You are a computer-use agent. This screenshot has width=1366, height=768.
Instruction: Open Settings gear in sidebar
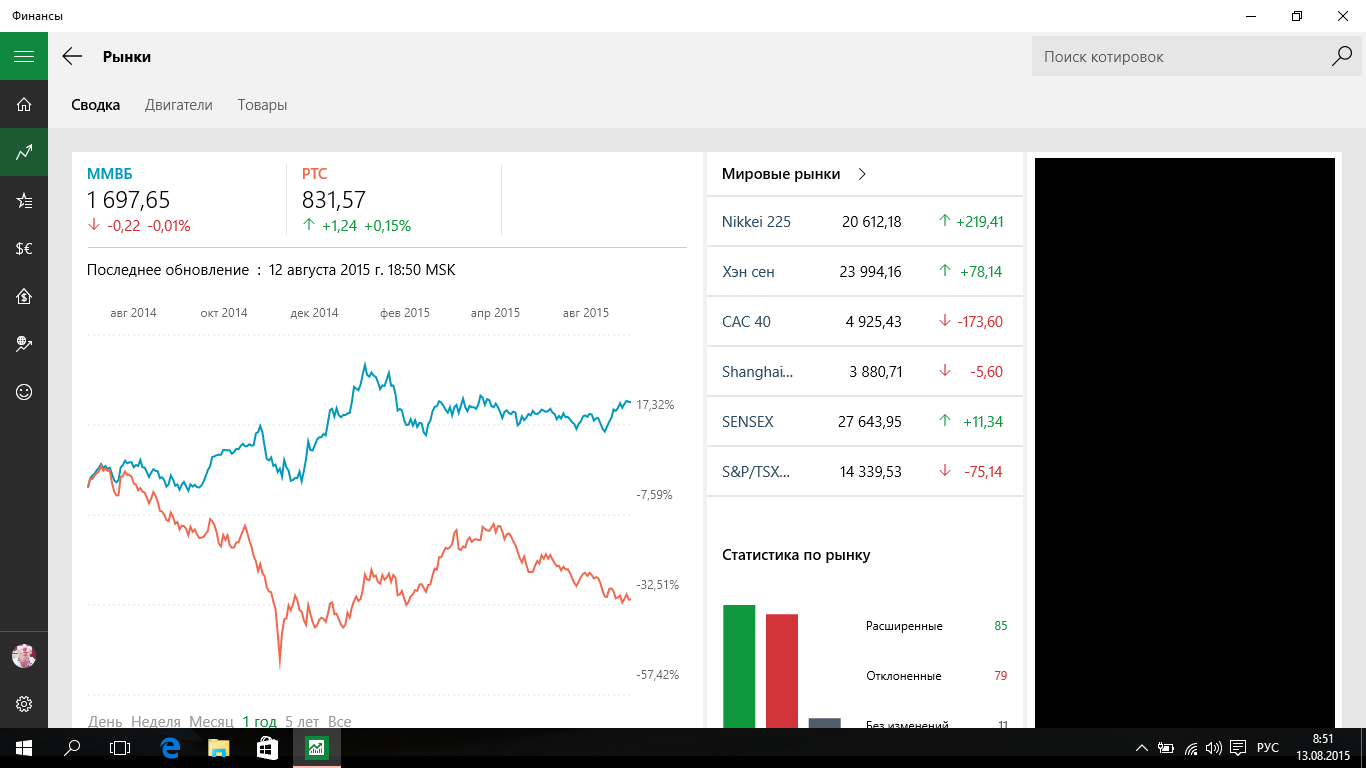pyautogui.click(x=24, y=704)
